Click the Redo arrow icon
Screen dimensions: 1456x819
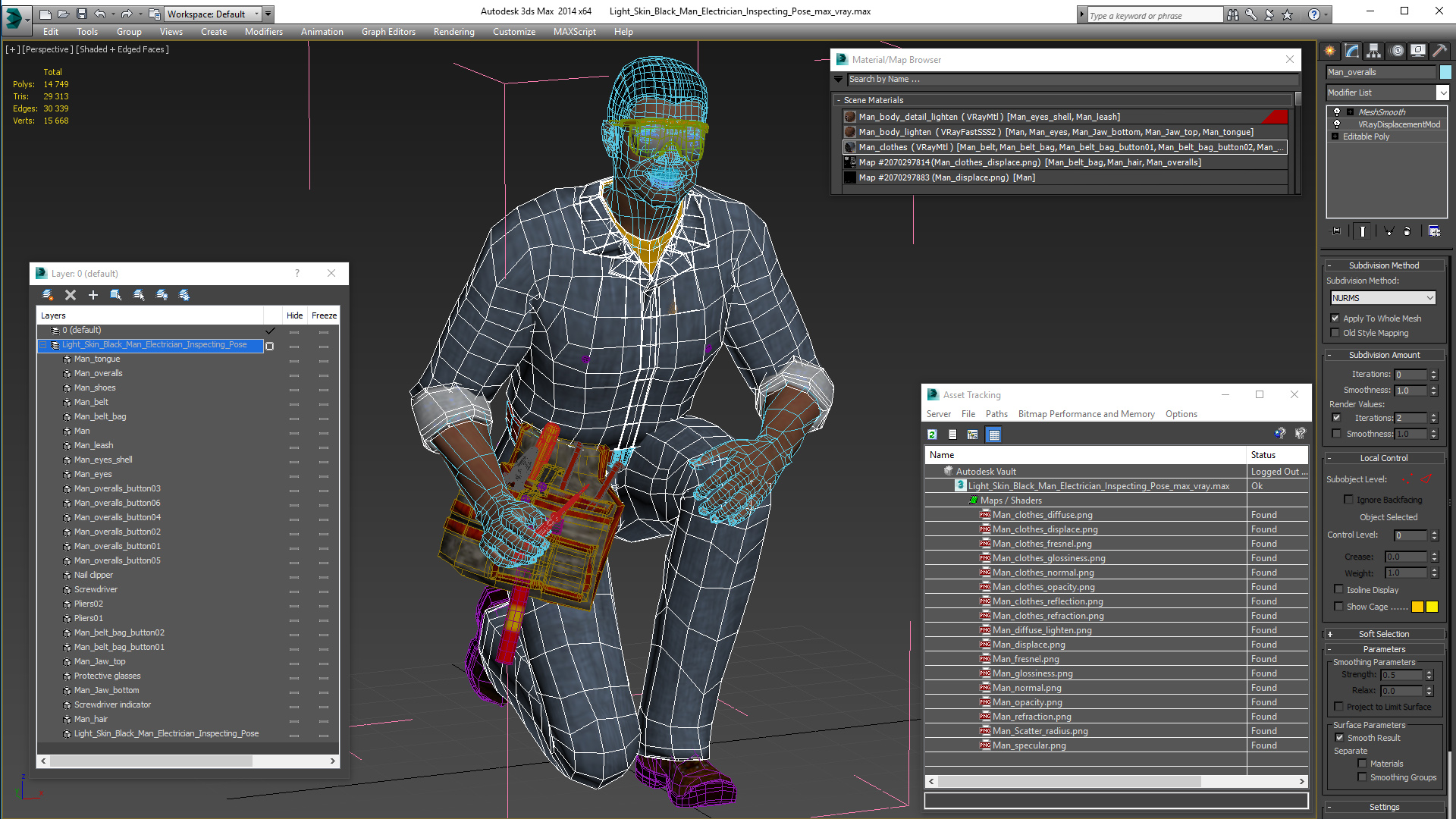pyautogui.click(x=127, y=14)
